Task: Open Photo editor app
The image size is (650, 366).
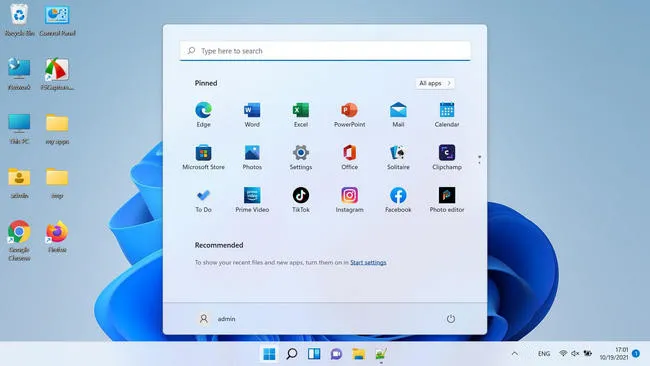Action: [447, 200]
